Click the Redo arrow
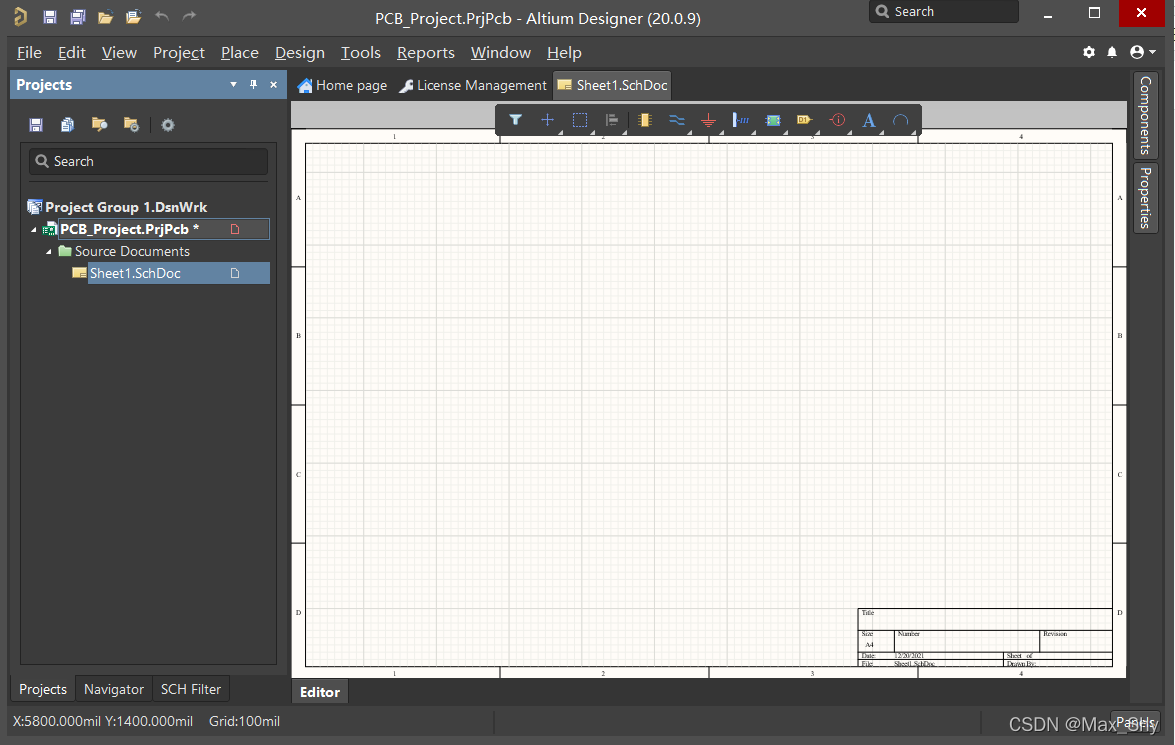The image size is (1175, 745). point(189,16)
